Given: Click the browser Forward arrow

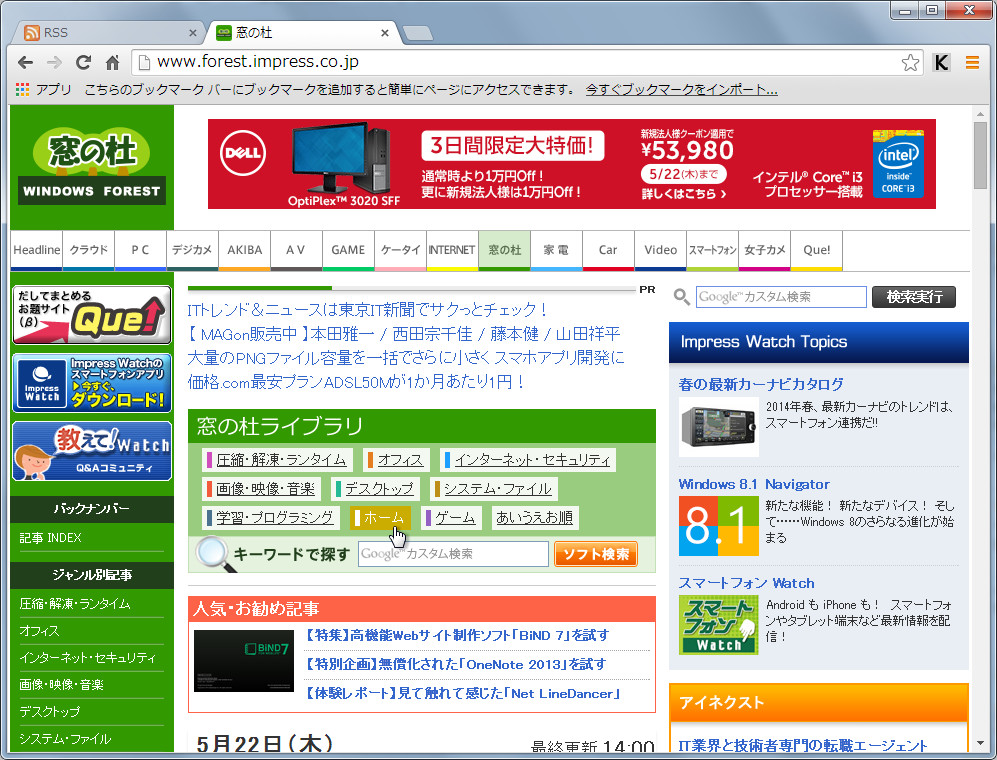Looking at the screenshot, I should 55,62.
